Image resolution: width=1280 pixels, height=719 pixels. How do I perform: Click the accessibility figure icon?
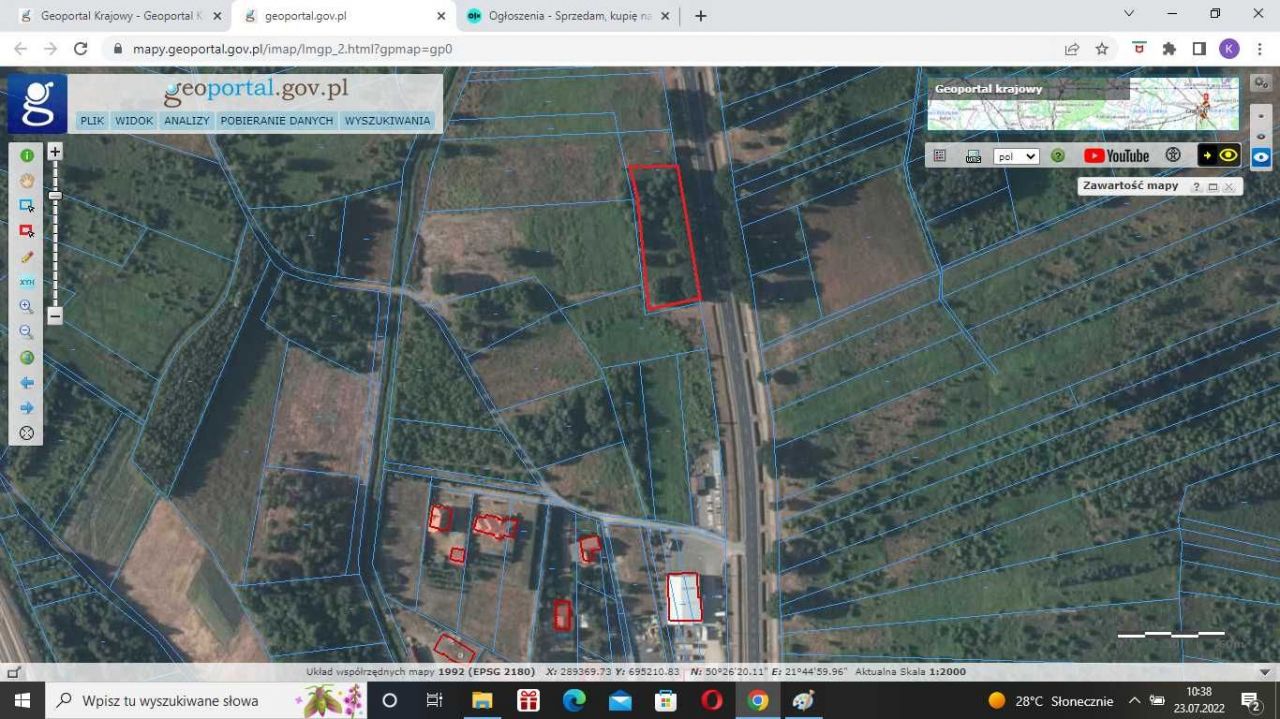click(1174, 156)
